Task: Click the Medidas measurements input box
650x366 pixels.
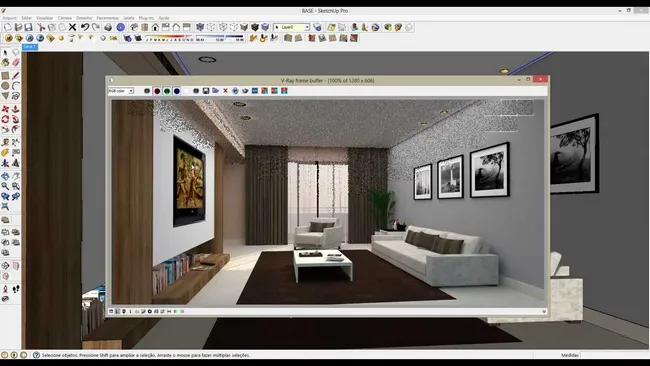Action: pyautogui.click(x=614, y=355)
